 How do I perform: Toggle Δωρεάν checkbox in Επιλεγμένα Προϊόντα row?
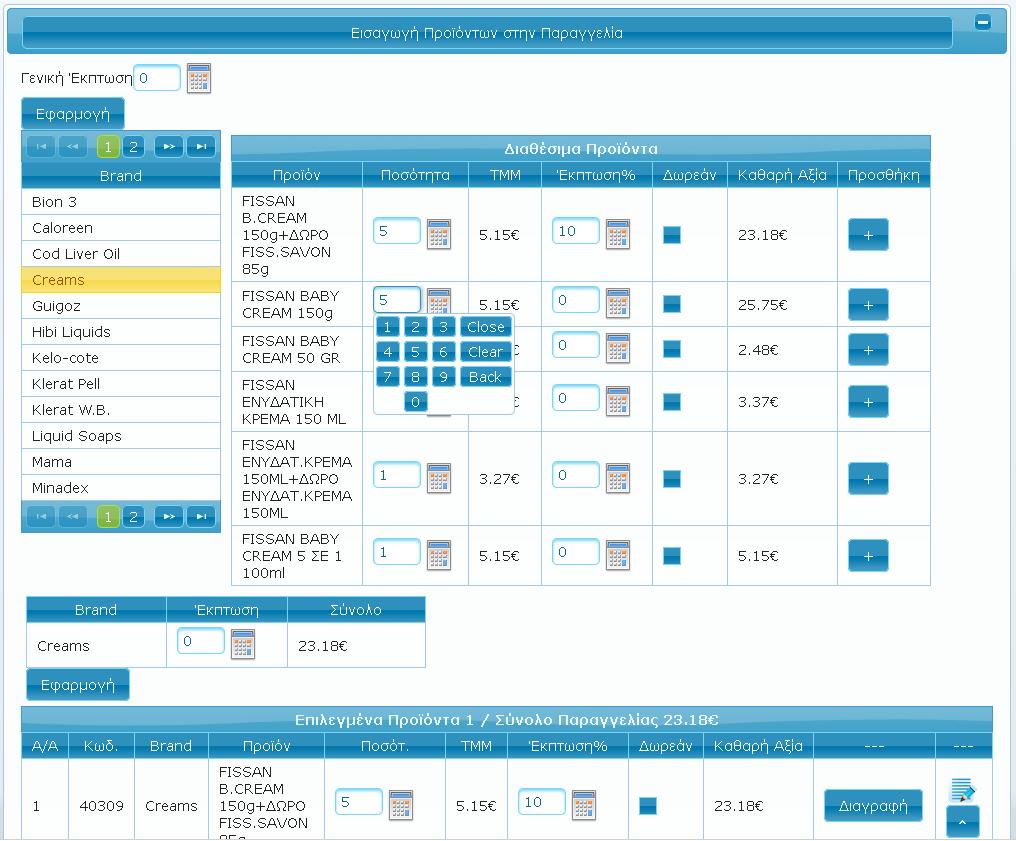[x=648, y=805]
